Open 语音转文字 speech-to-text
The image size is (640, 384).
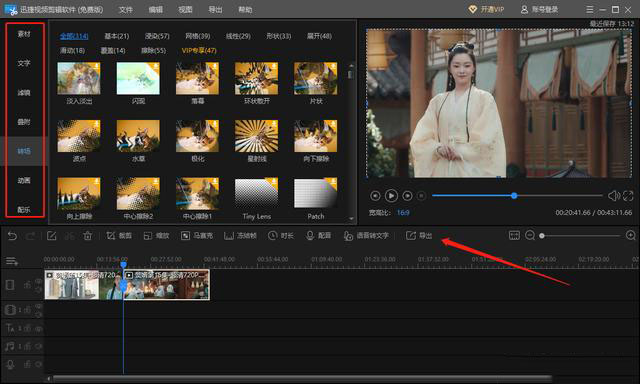[366, 236]
